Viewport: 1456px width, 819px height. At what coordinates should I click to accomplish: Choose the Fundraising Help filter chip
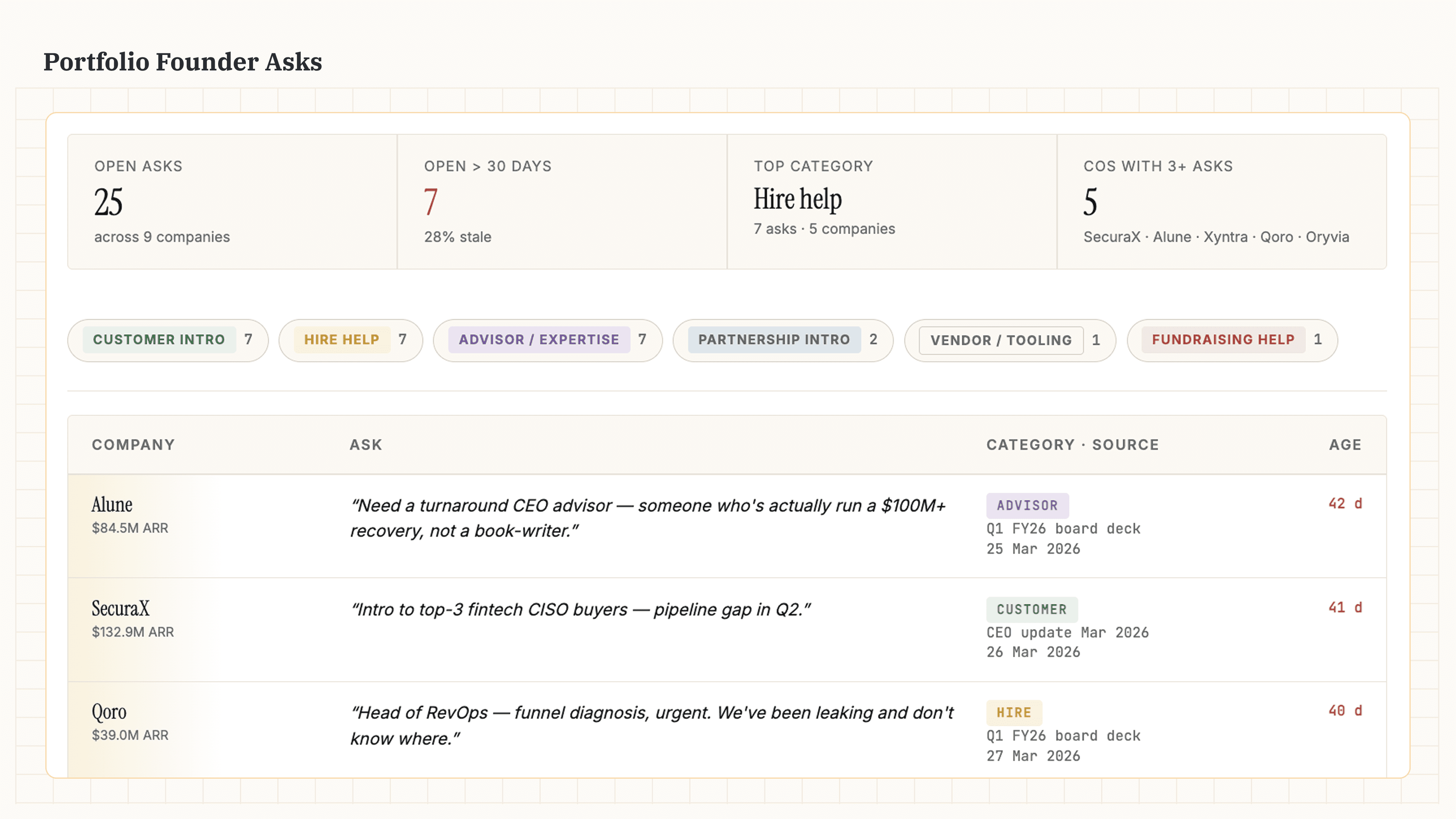pos(1232,340)
